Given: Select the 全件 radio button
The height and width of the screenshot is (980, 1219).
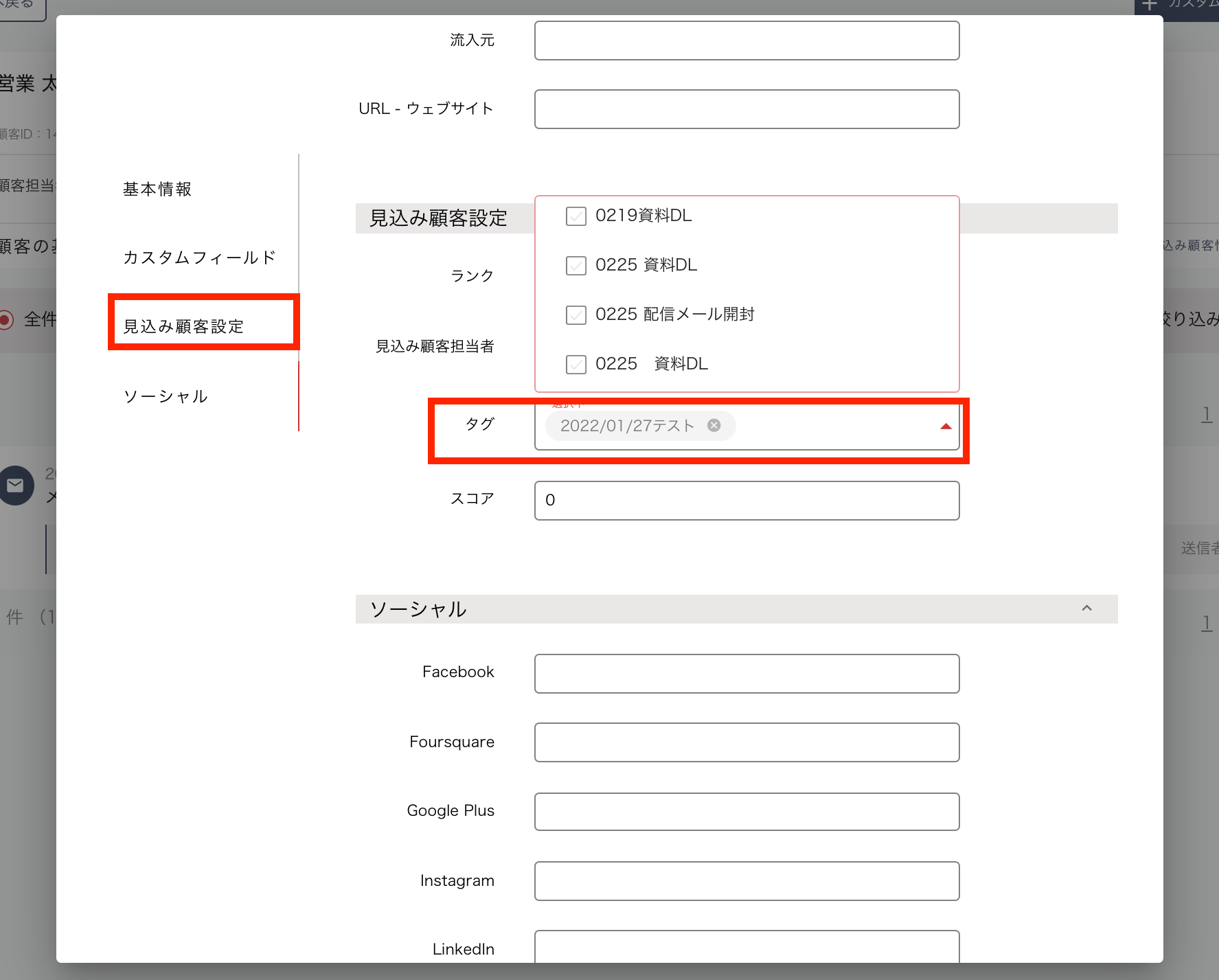Looking at the screenshot, I should pos(6,319).
